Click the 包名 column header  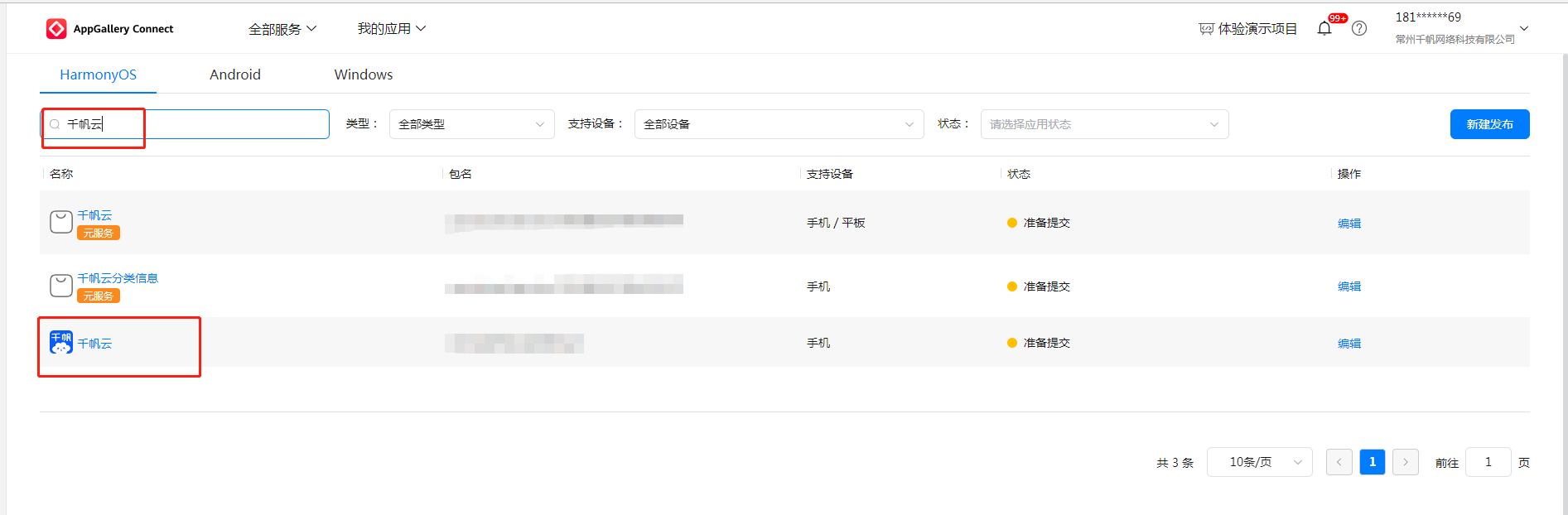click(x=461, y=174)
